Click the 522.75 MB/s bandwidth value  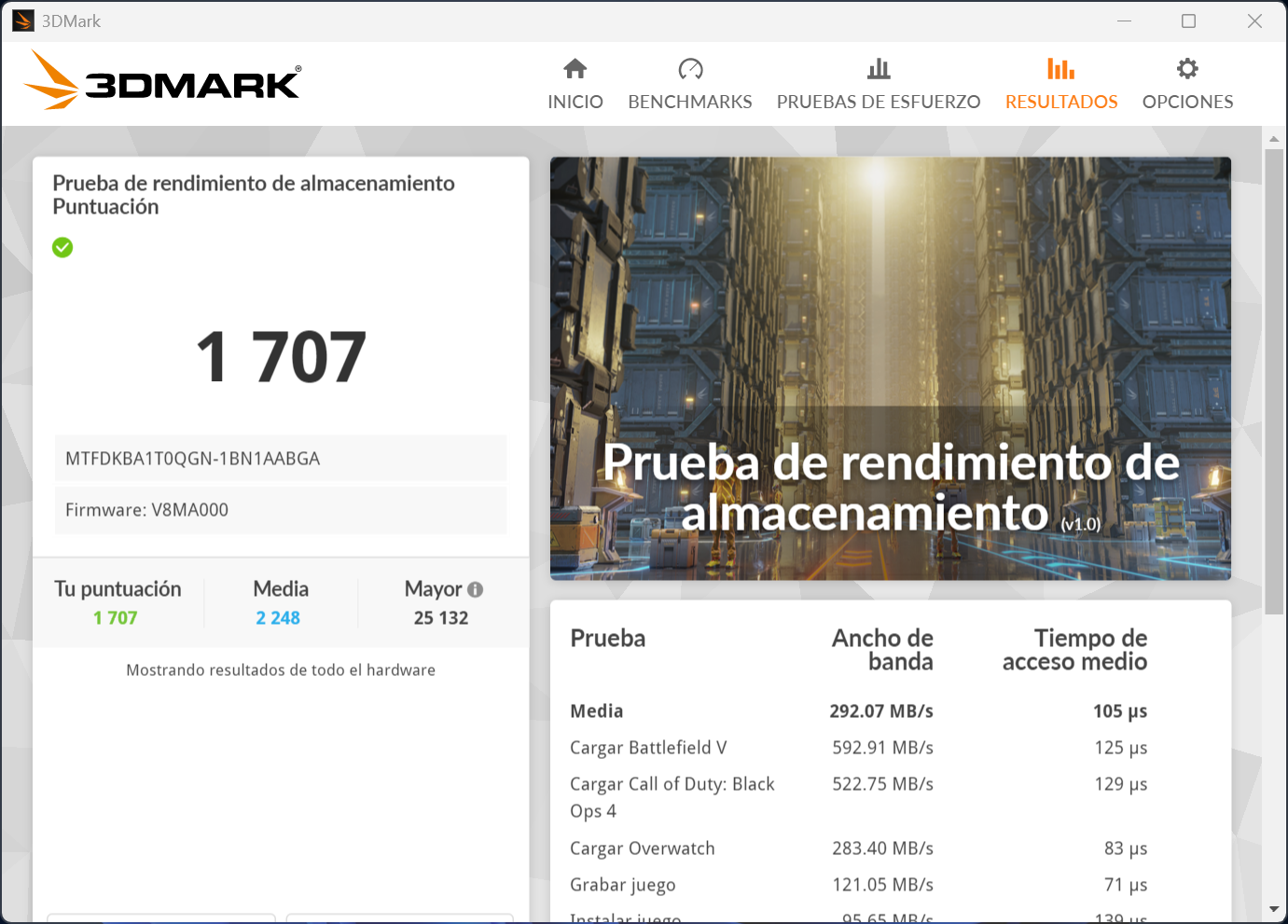883,784
